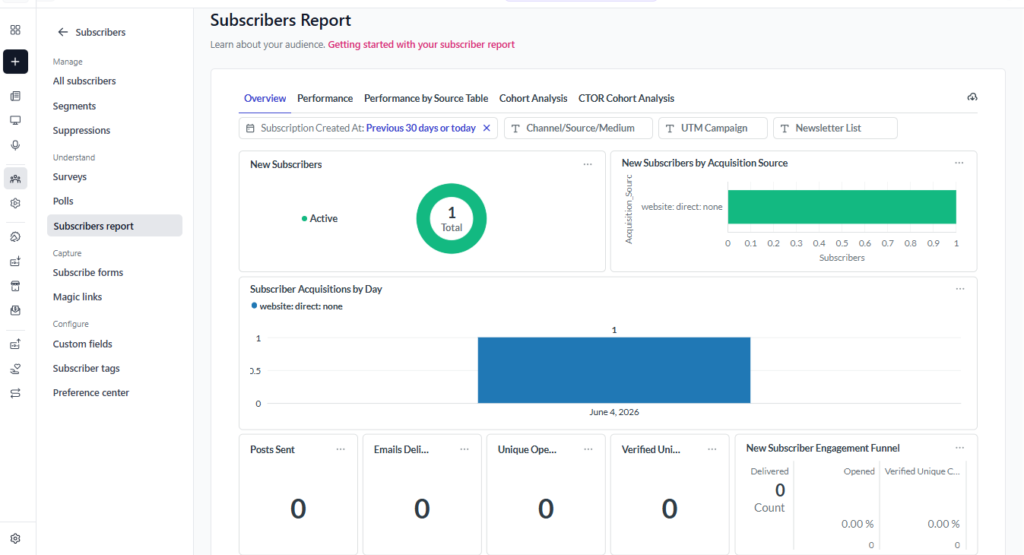
Task: Select the highlighted audience people icon
Action: tap(15, 178)
